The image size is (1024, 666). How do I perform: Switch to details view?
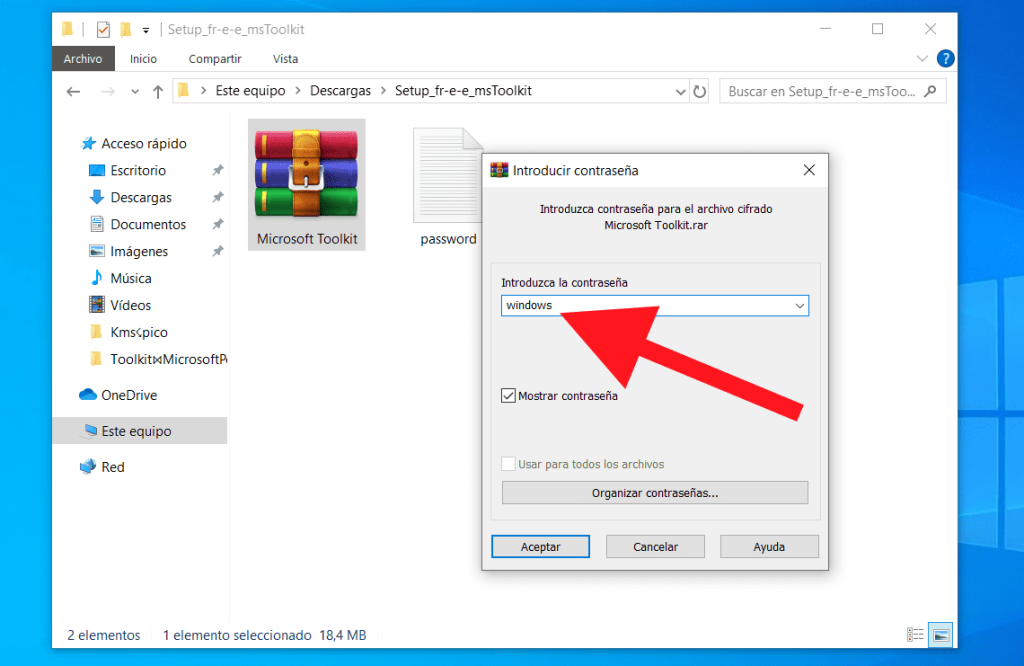tap(915, 634)
